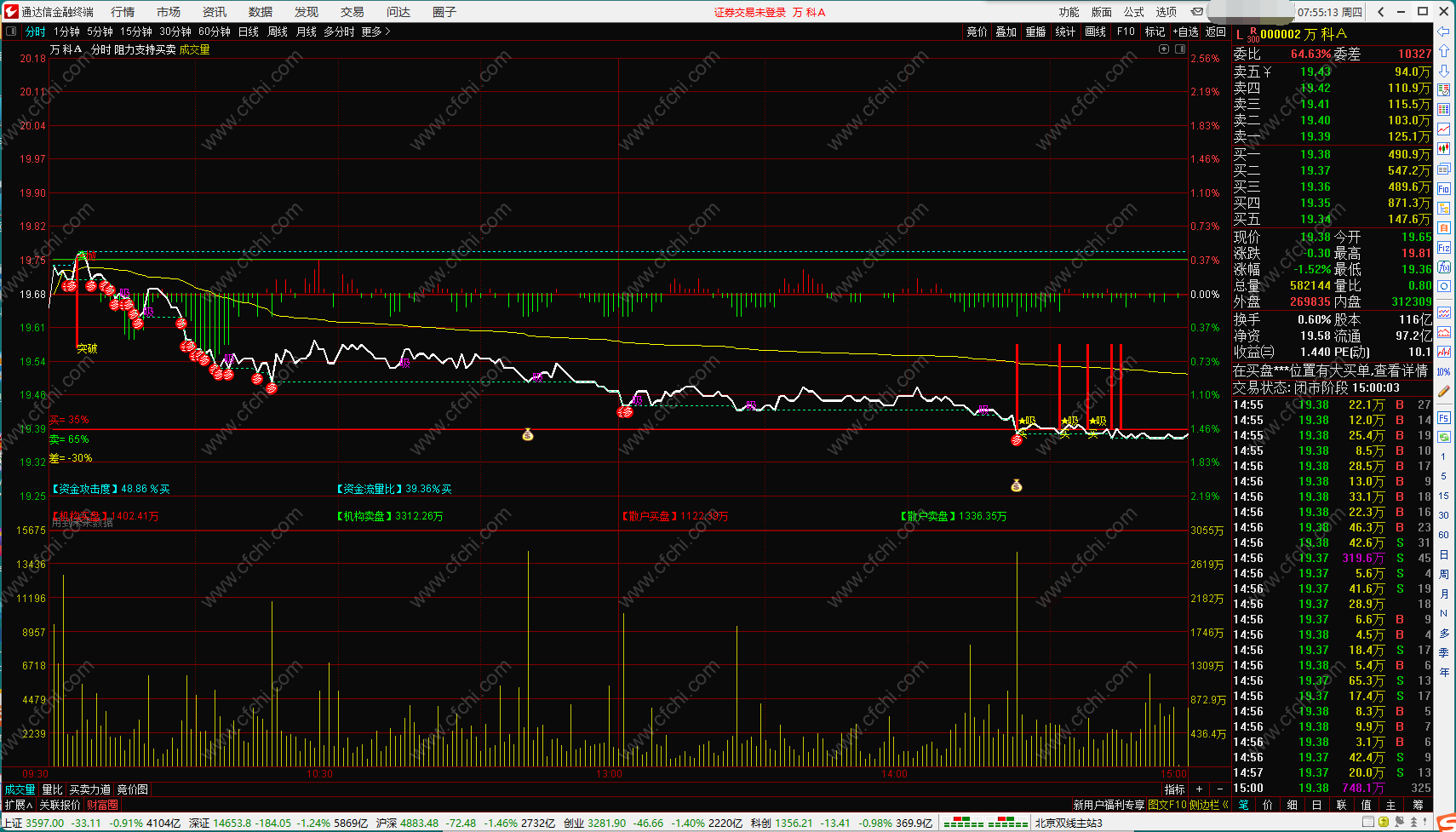Open the 交易 menu
This screenshot has height=832, width=1456.
tap(353, 12)
